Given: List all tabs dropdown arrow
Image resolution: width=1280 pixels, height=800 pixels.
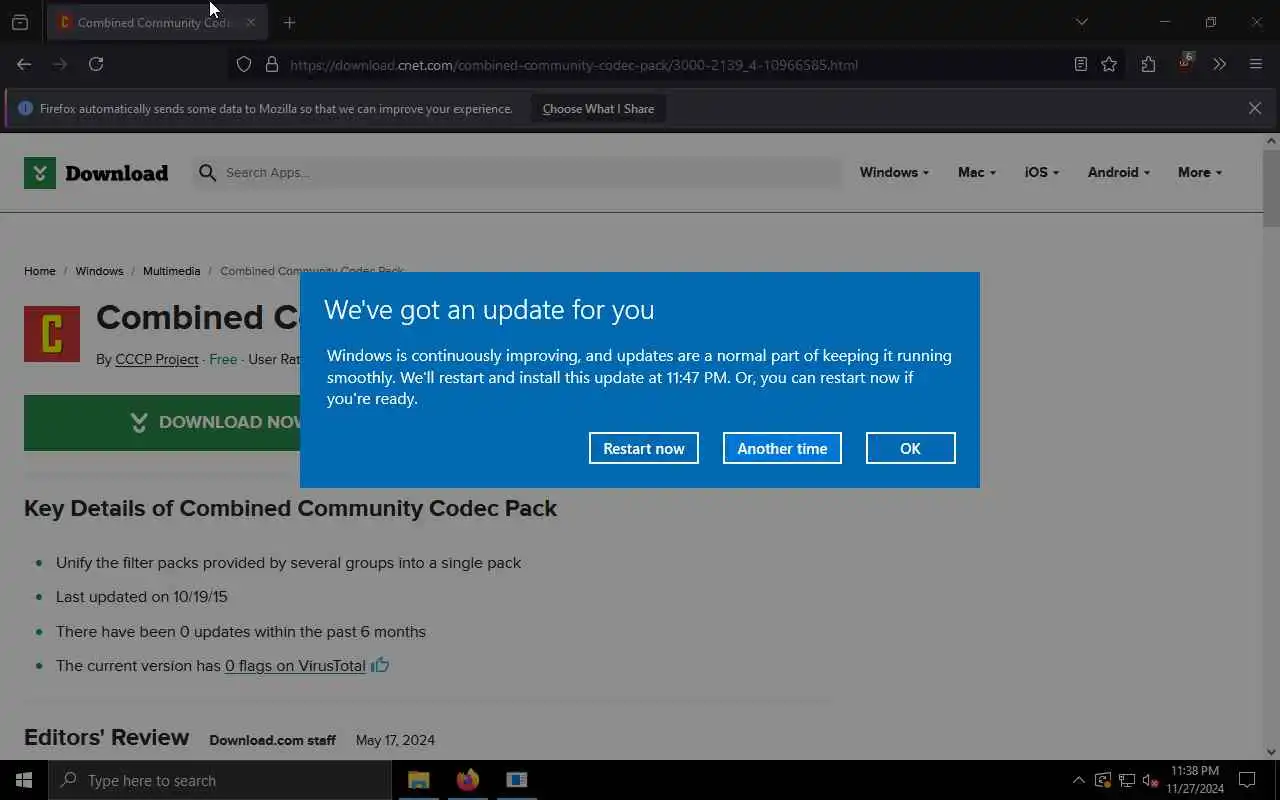Looking at the screenshot, I should [x=1081, y=22].
